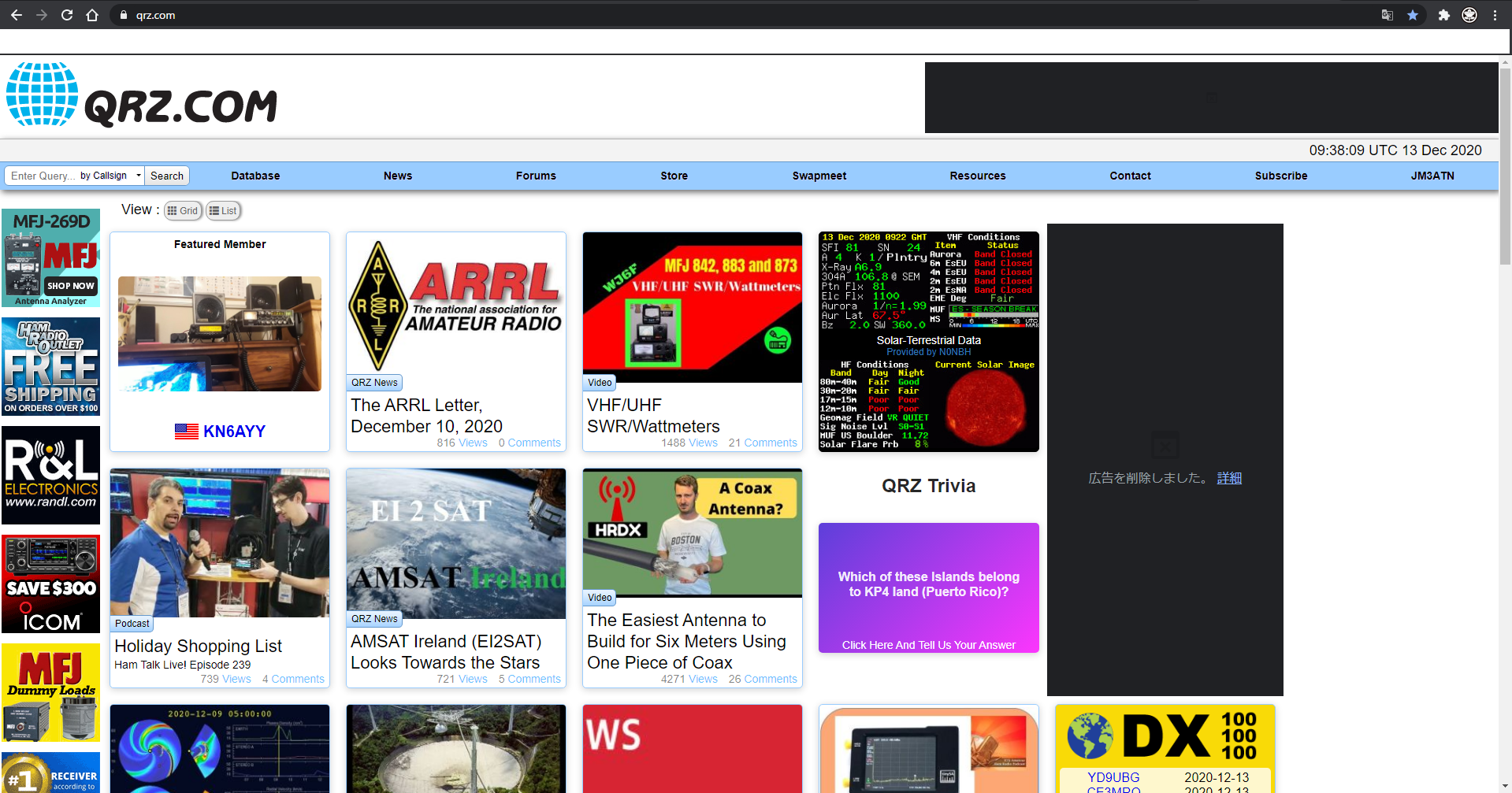Open the JM3ATN account menu
The height and width of the screenshot is (793, 1512).
(1432, 176)
